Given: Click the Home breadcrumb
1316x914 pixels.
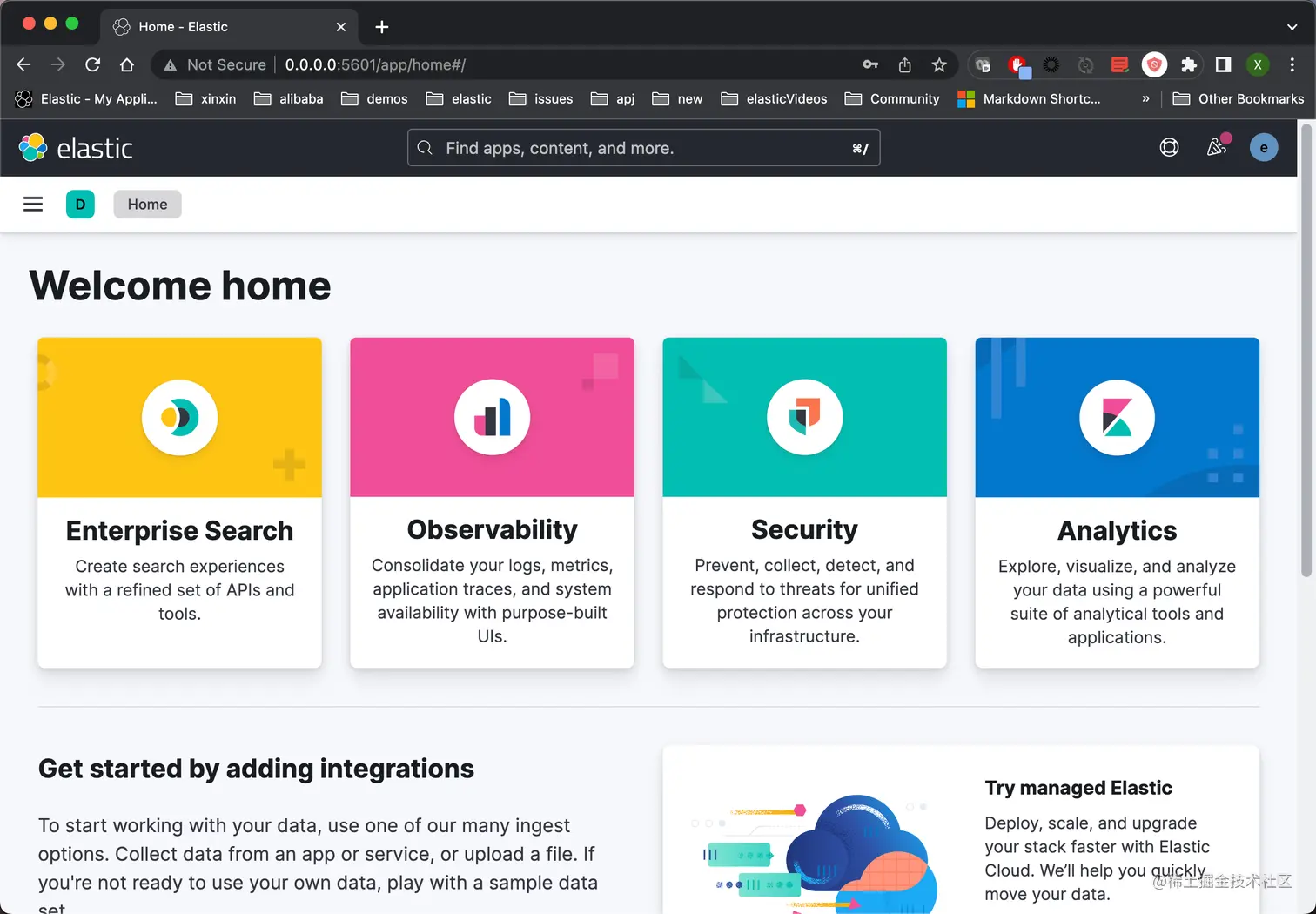Looking at the screenshot, I should click(147, 205).
